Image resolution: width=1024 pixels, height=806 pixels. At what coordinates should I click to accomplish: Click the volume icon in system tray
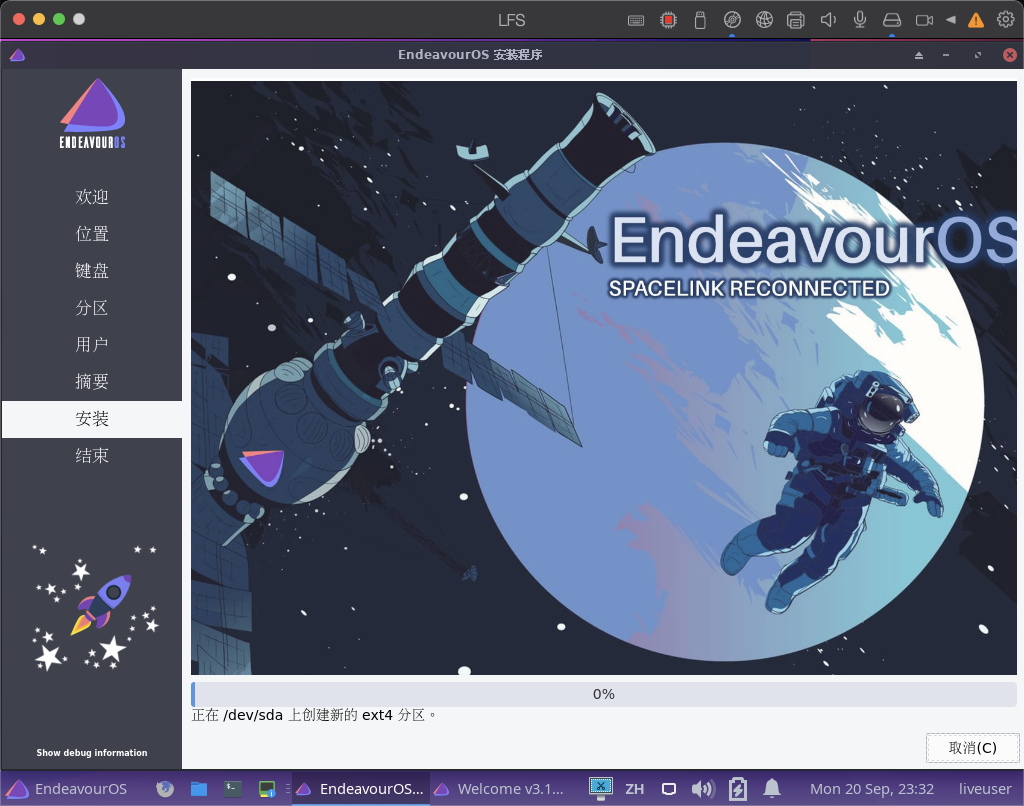pyautogui.click(x=703, y=789)
